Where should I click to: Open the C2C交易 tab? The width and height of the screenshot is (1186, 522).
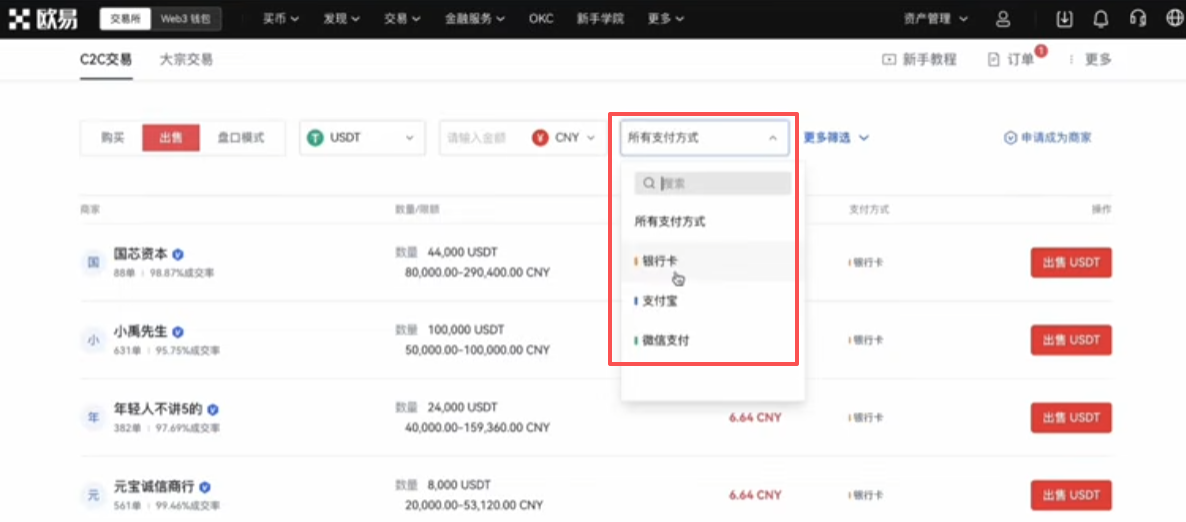point(106,59)
